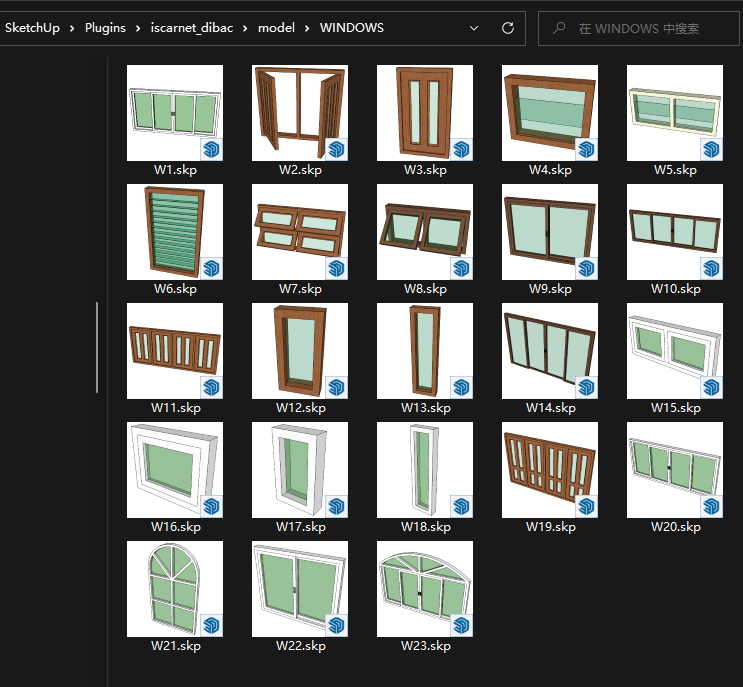Select the W10.skp file thumbnail
Screen dimensions: 743x687
[x=675, y=232]
